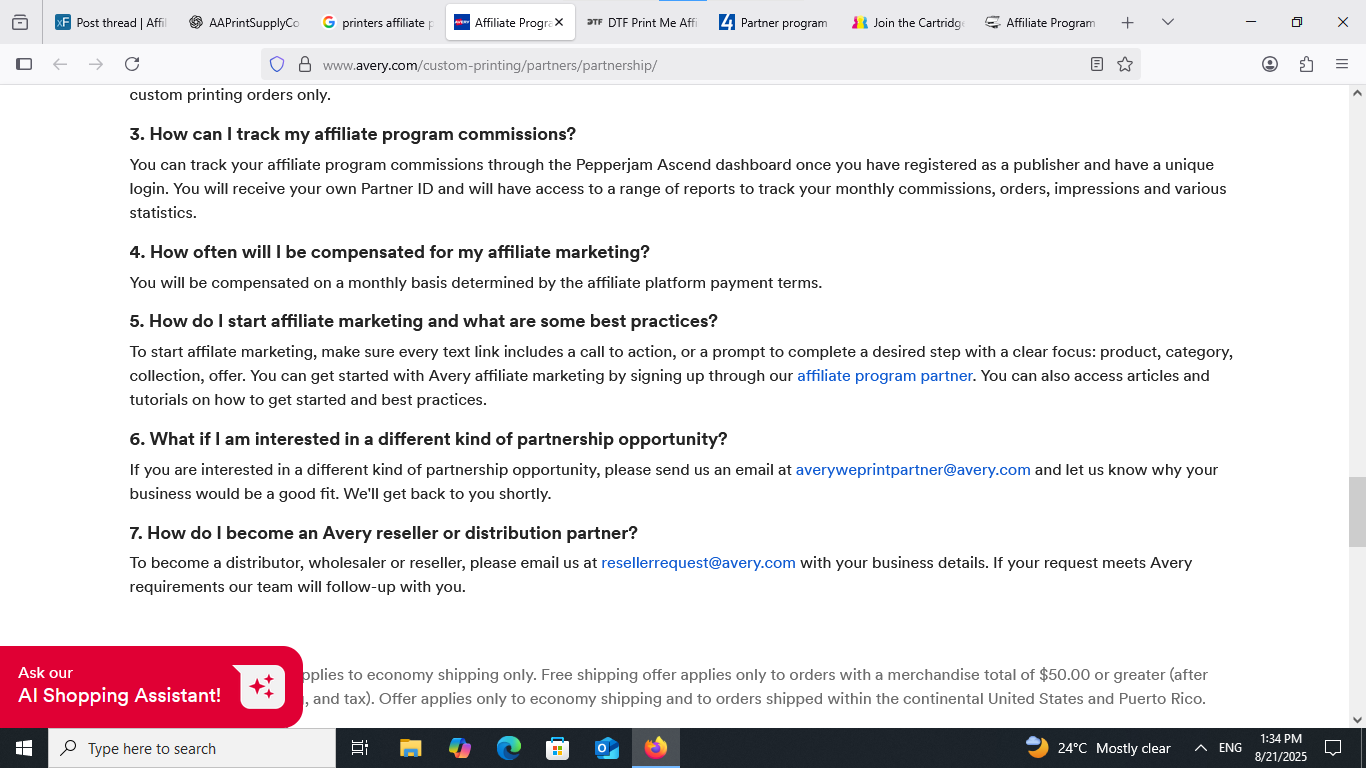
Task: Bookmark this page with the star
Action: (1125, 64)
